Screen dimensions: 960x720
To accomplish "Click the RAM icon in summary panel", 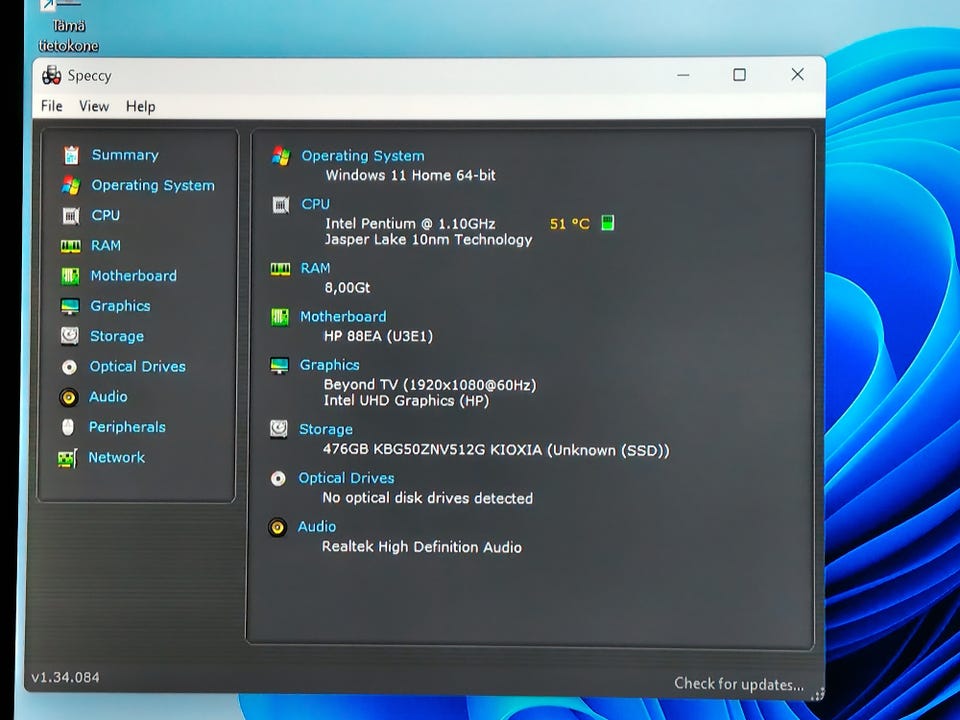I will (x=280, y=269).
